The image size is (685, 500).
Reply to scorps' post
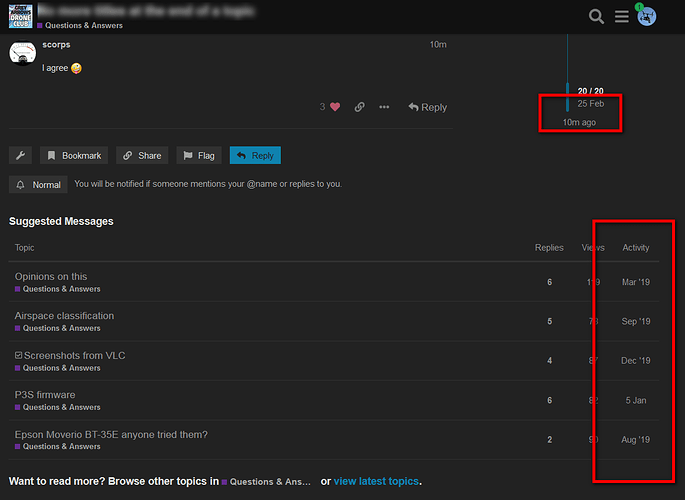[x=428, y=107]
